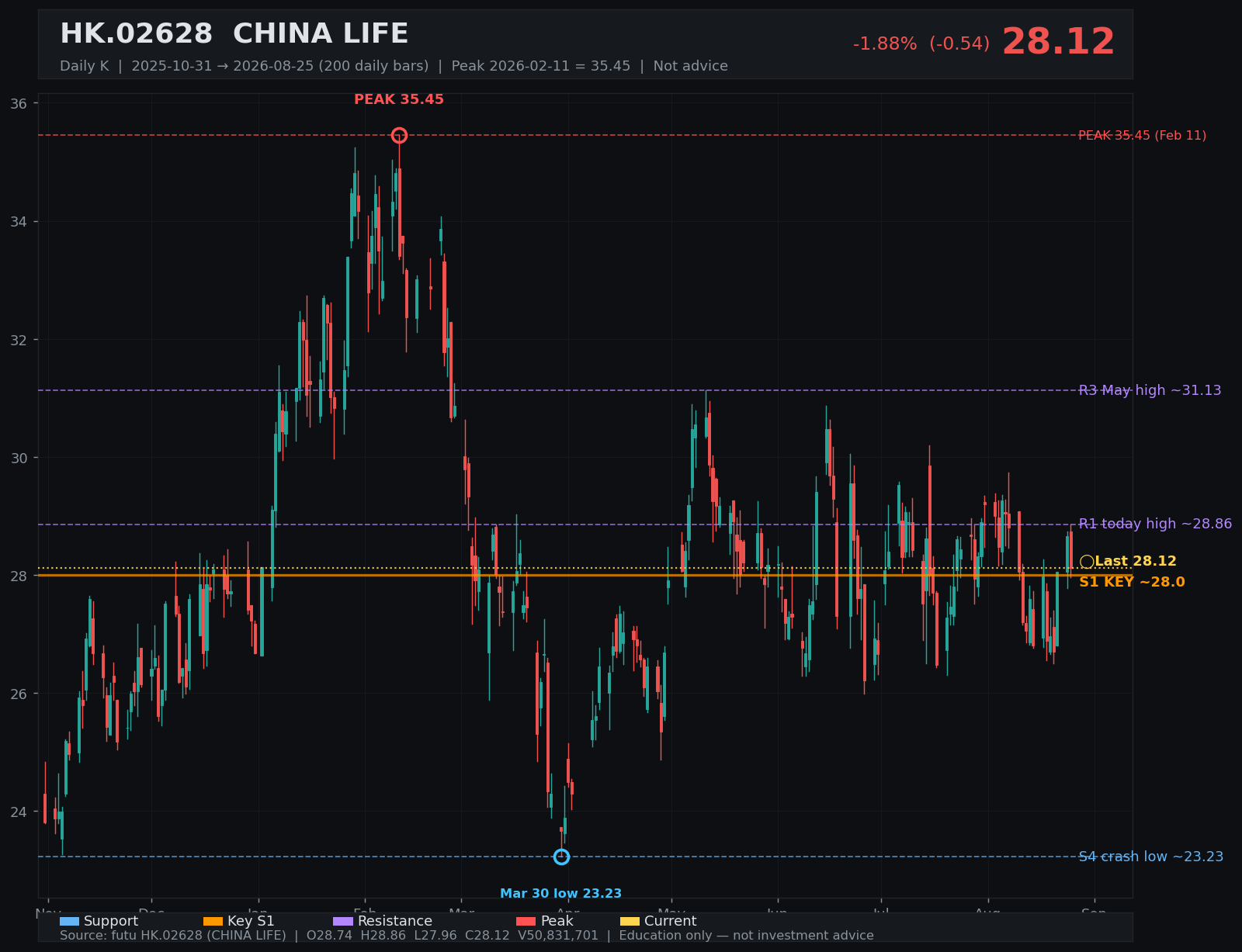Click the 'Last 28.12' label
The width and height of the screenshot is (1242, 952).
pyautogui.click(x=1136, y=561)
